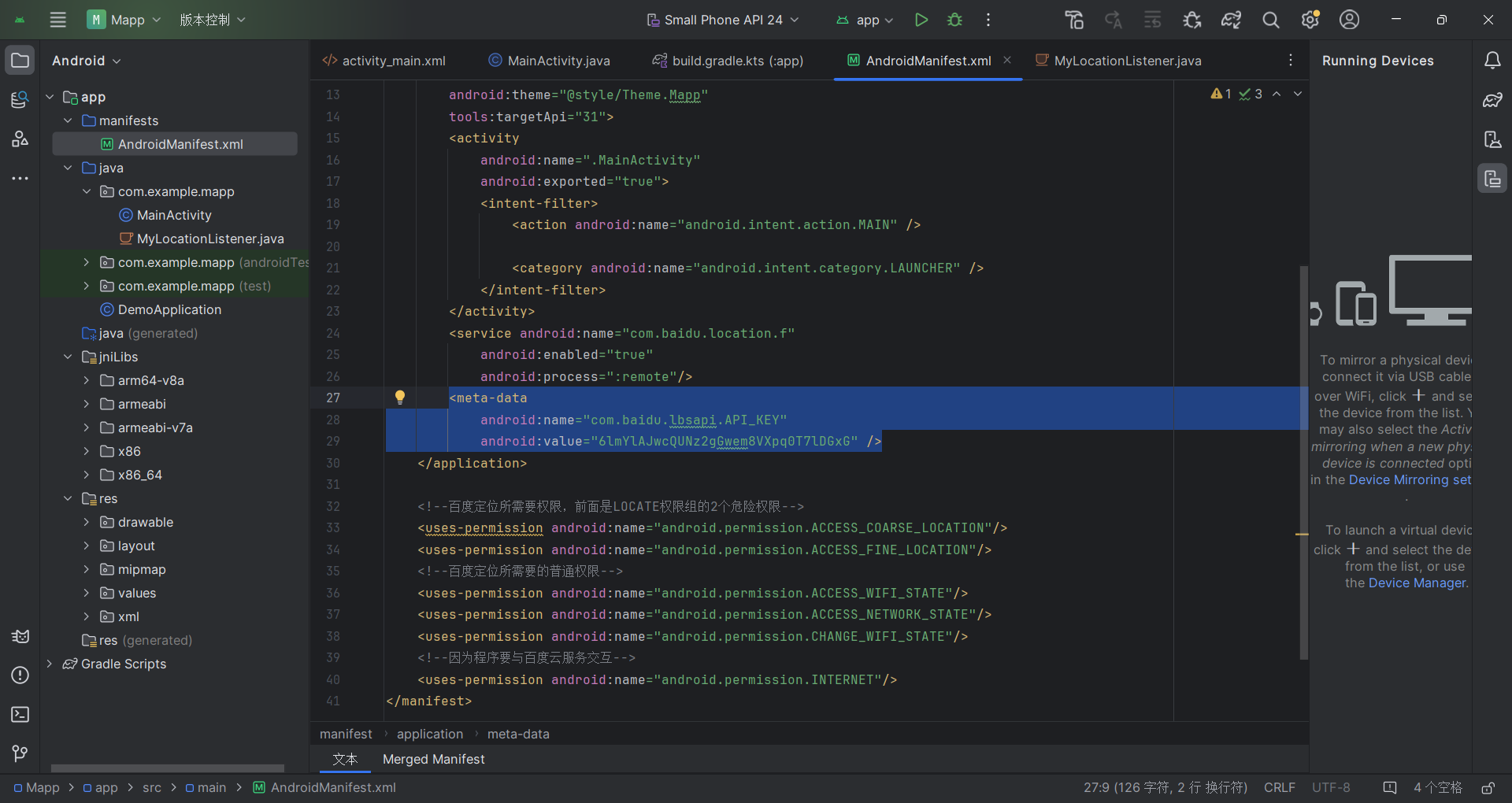
Task: Collapse the jniLibs folder
Action: [68, 357]
